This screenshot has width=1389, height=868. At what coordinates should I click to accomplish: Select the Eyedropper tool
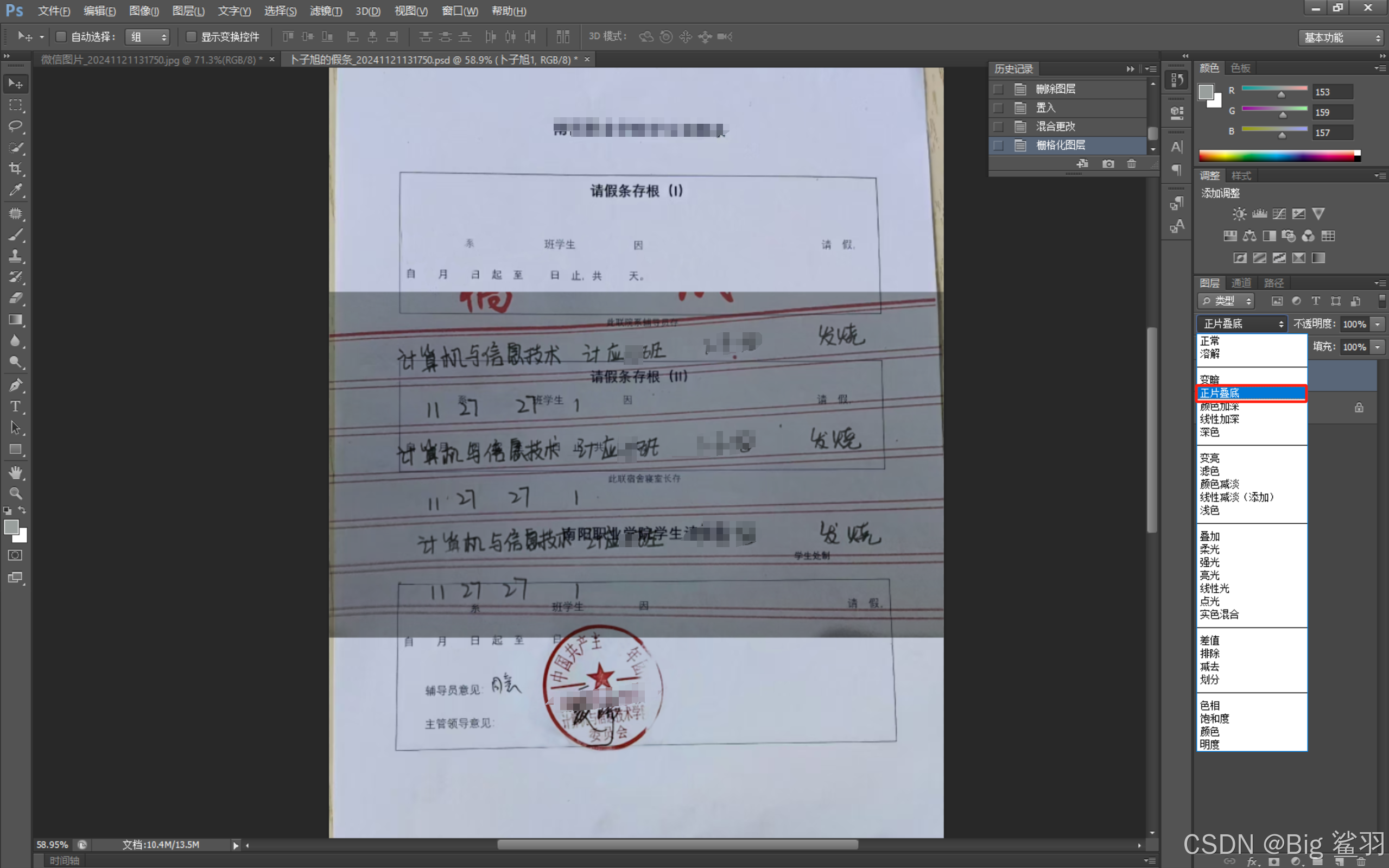point(16,189)
